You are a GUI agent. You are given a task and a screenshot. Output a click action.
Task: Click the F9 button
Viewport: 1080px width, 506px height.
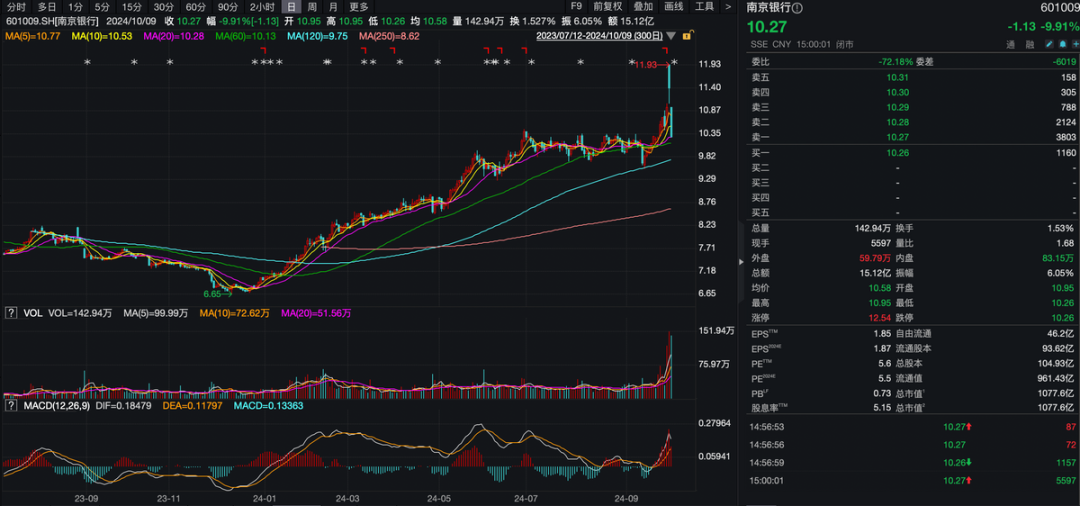[x=577, y=7]
